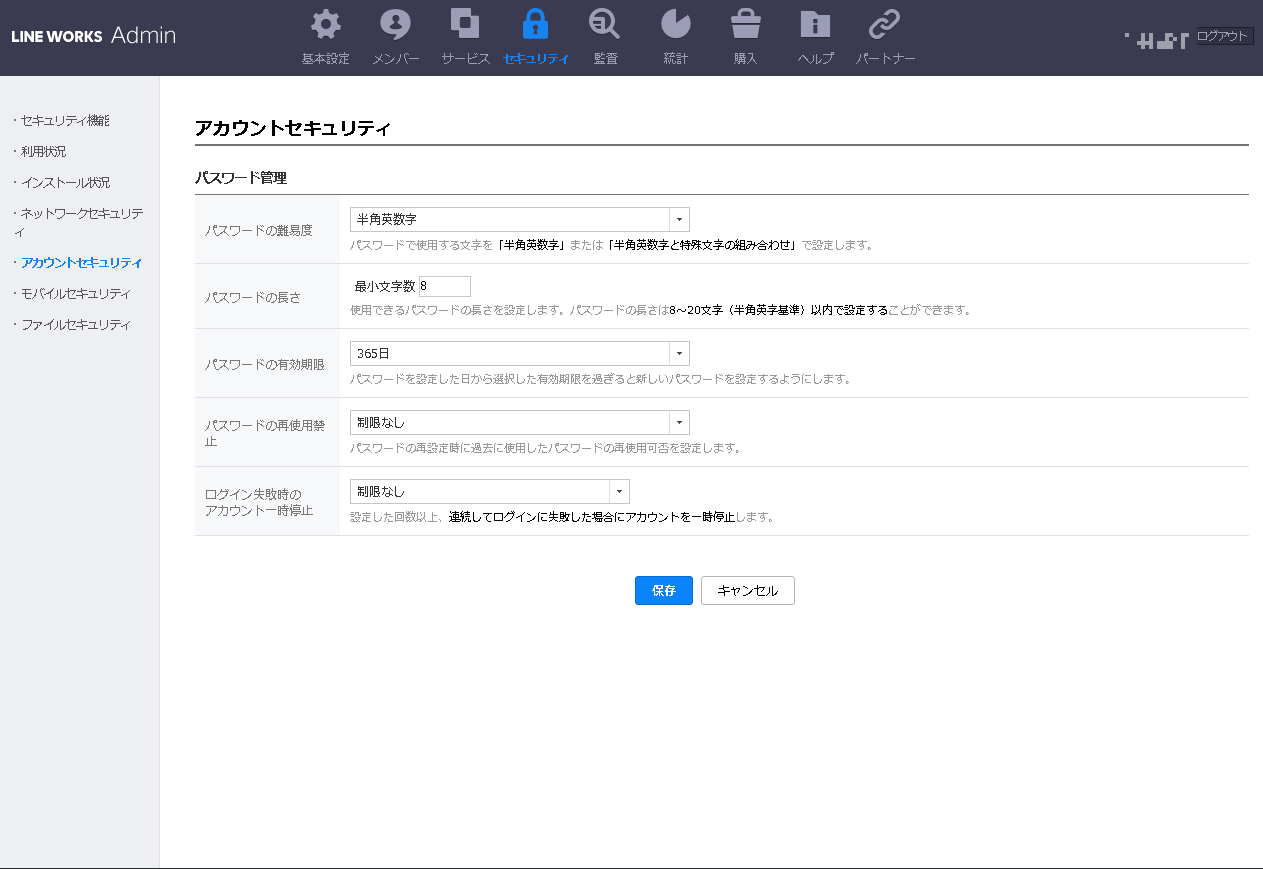Image resolution: width=1263 pixels, height=869 pixels.
Task: Select the セキュリティ padlock icon
Action: (536, 25)
